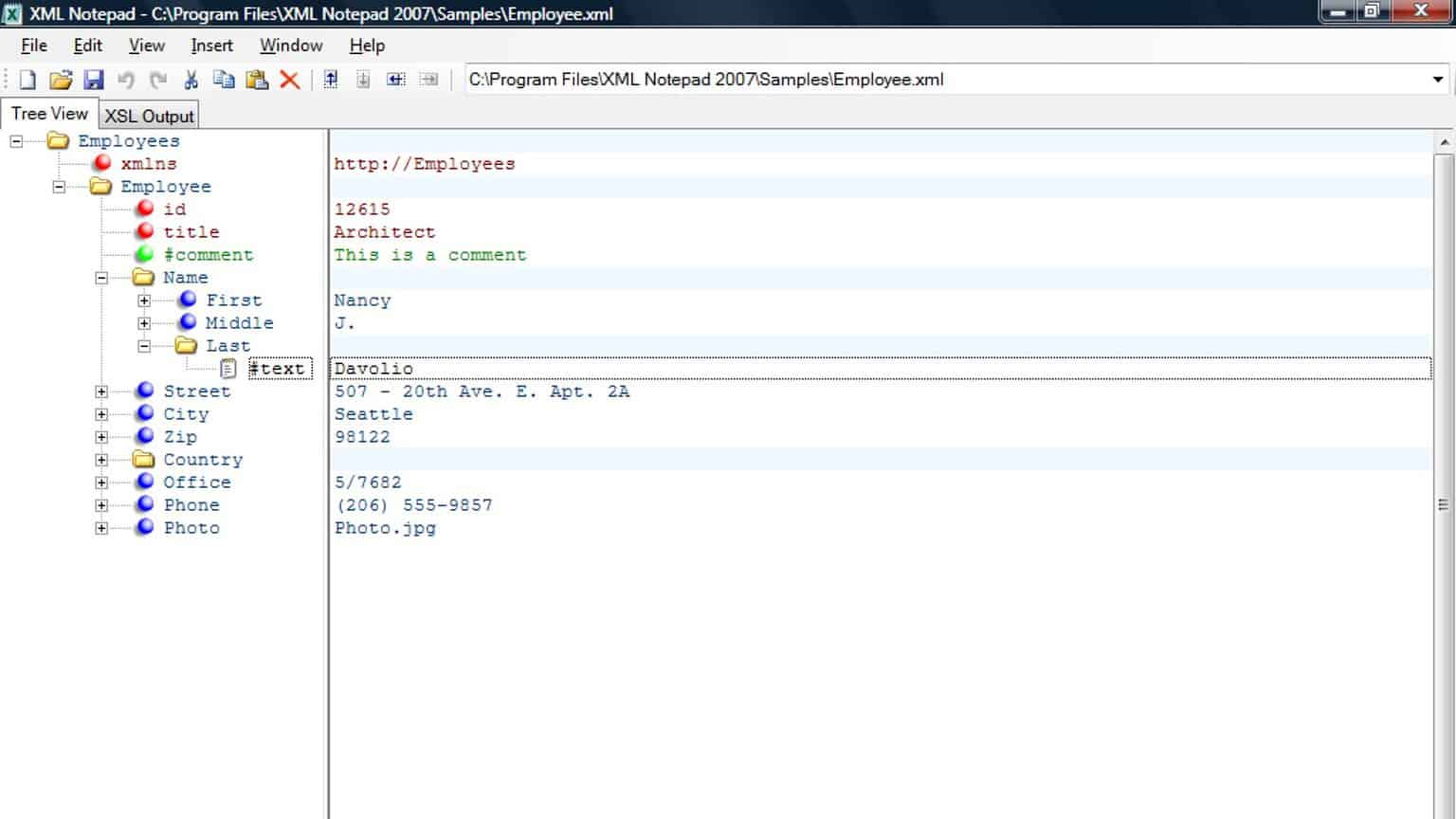The image size is (1456, 819).
Task: Click the Move node right icon
Action: pyautogui.click(x=429, y=79)
